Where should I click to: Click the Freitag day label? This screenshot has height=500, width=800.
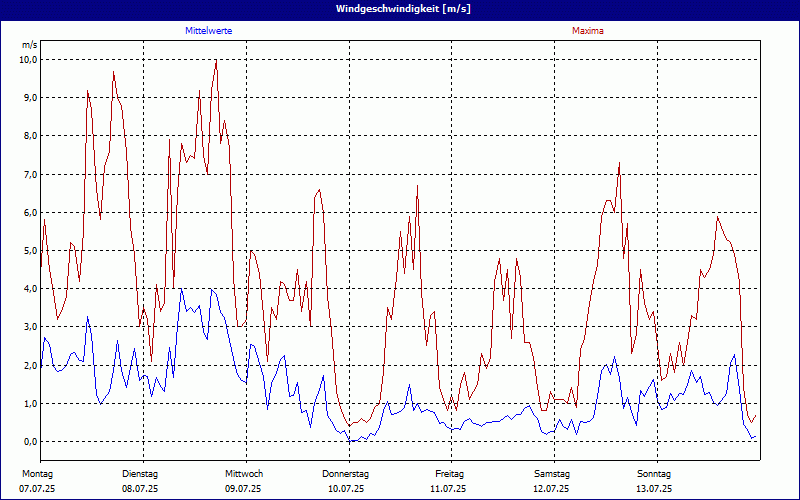450,473
